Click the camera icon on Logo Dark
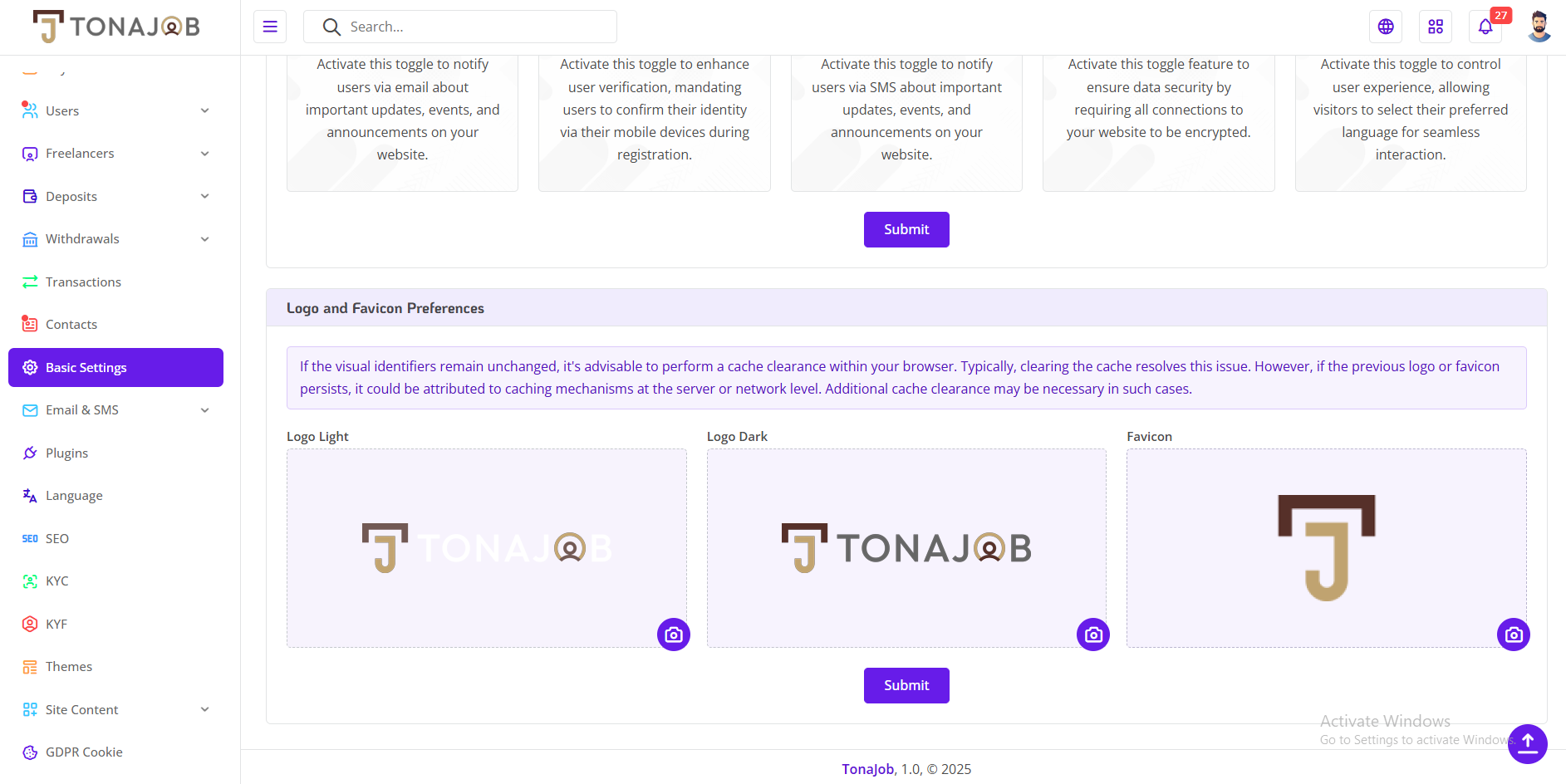Image resolution: width=1566 pixels, height=784 pixels. click(1093, 635)
